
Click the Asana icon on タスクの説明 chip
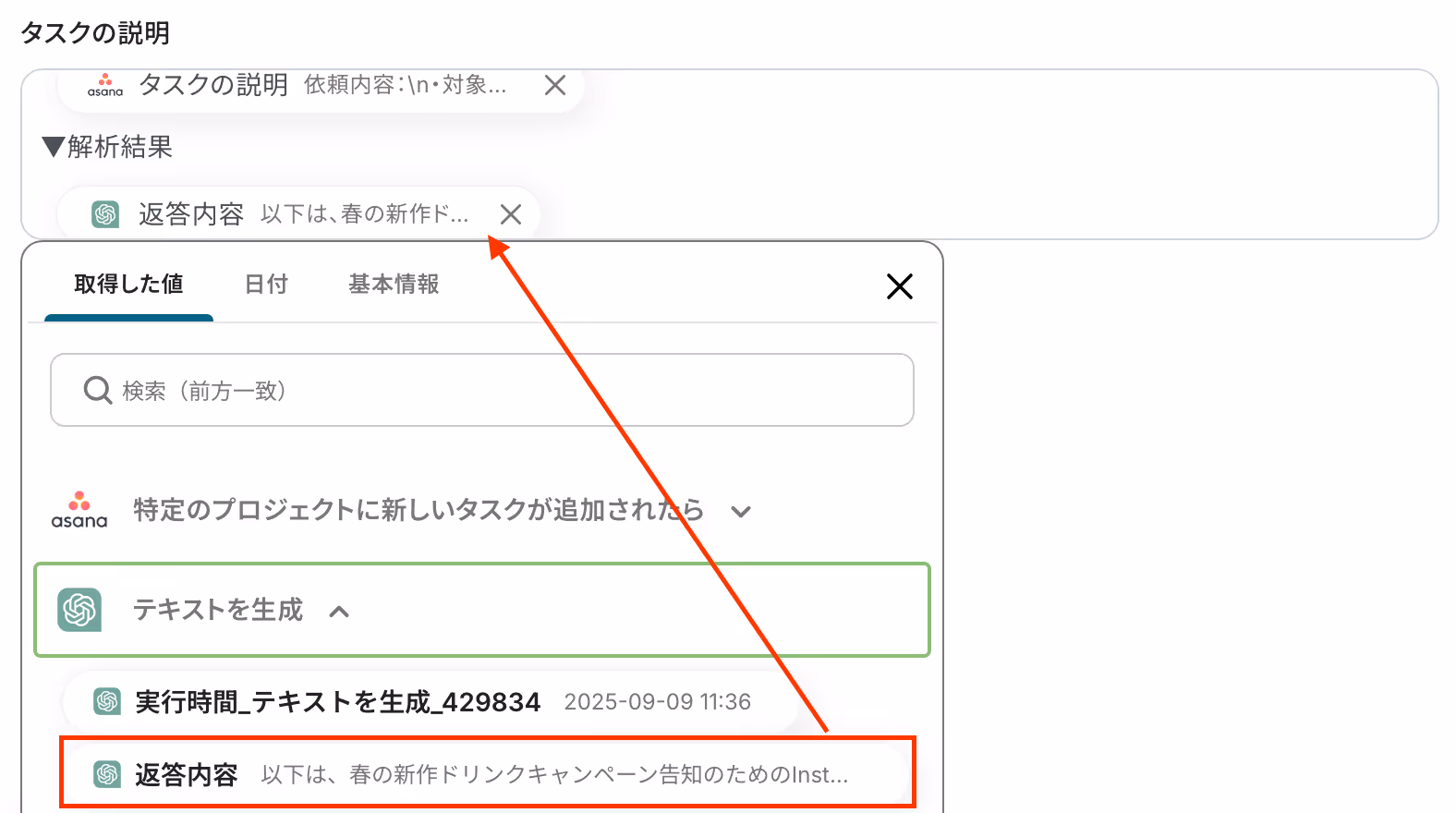(105, 85)
